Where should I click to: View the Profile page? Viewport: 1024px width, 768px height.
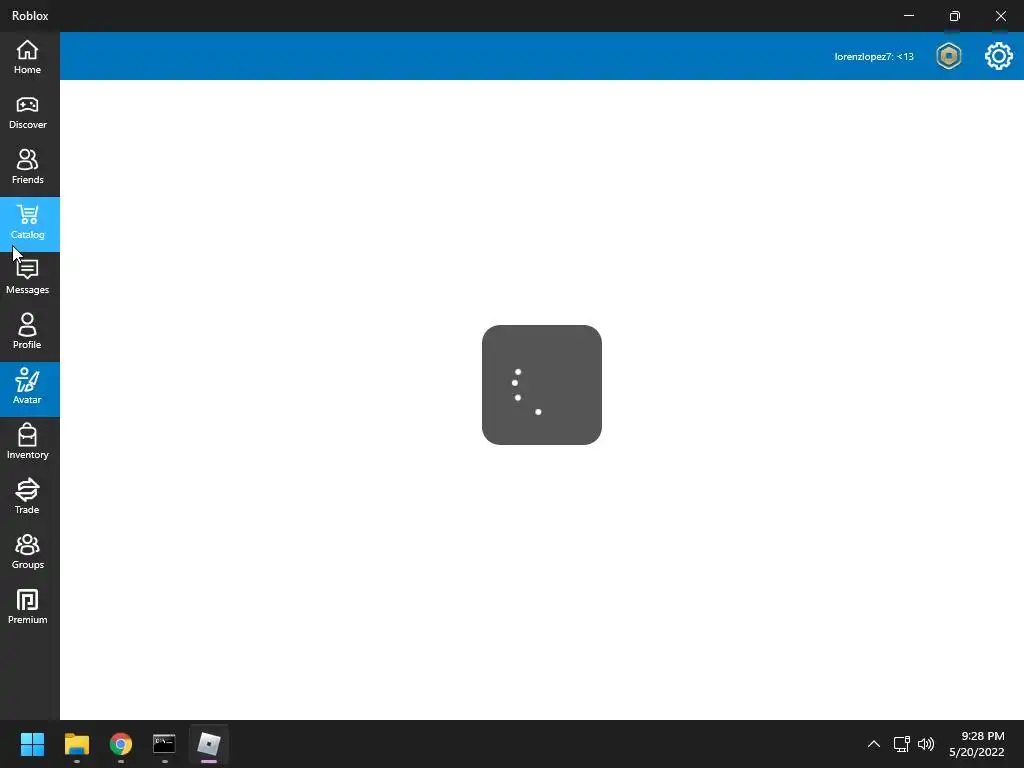[27, 333]
